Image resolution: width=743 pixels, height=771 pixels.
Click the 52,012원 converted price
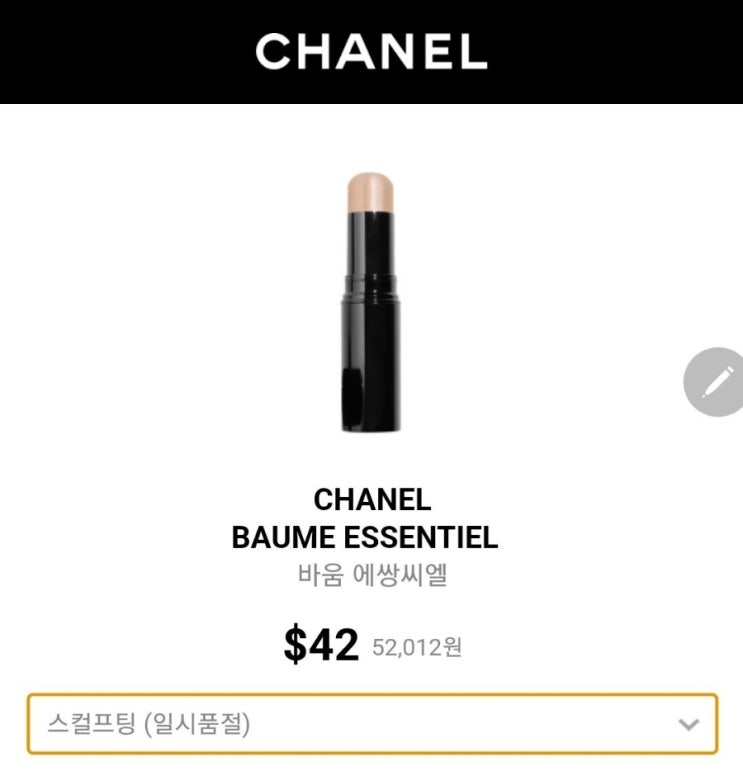click(417, 647)
